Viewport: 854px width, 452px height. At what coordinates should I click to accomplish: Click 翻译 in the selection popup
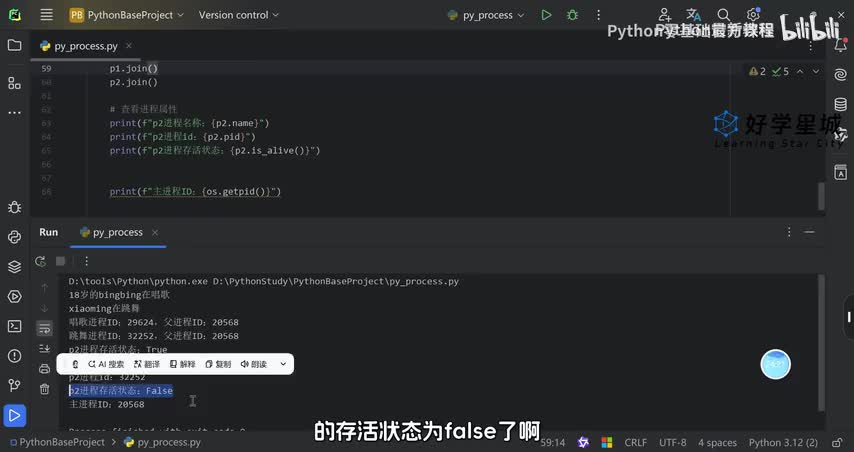[147, 364]
